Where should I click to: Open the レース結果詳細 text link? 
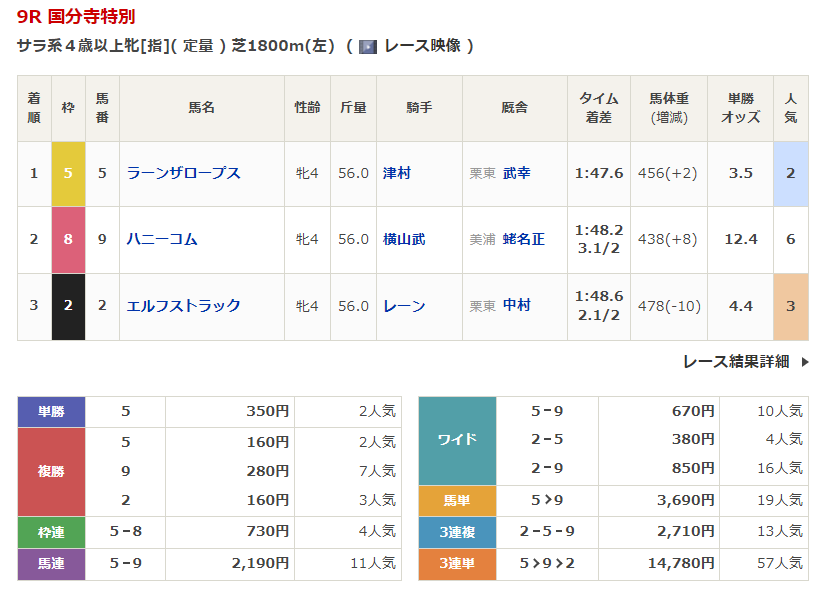[x=736, y=362]
